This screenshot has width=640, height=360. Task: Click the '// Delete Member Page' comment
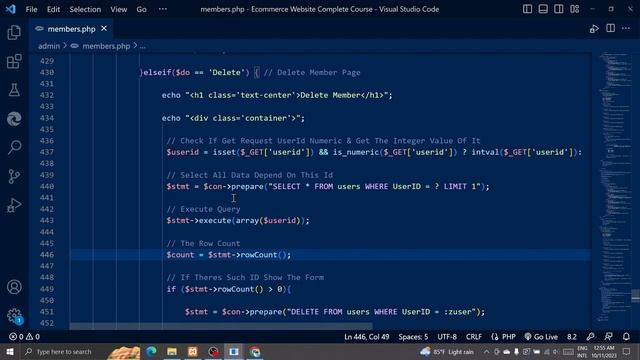click(x=312, y=73)
